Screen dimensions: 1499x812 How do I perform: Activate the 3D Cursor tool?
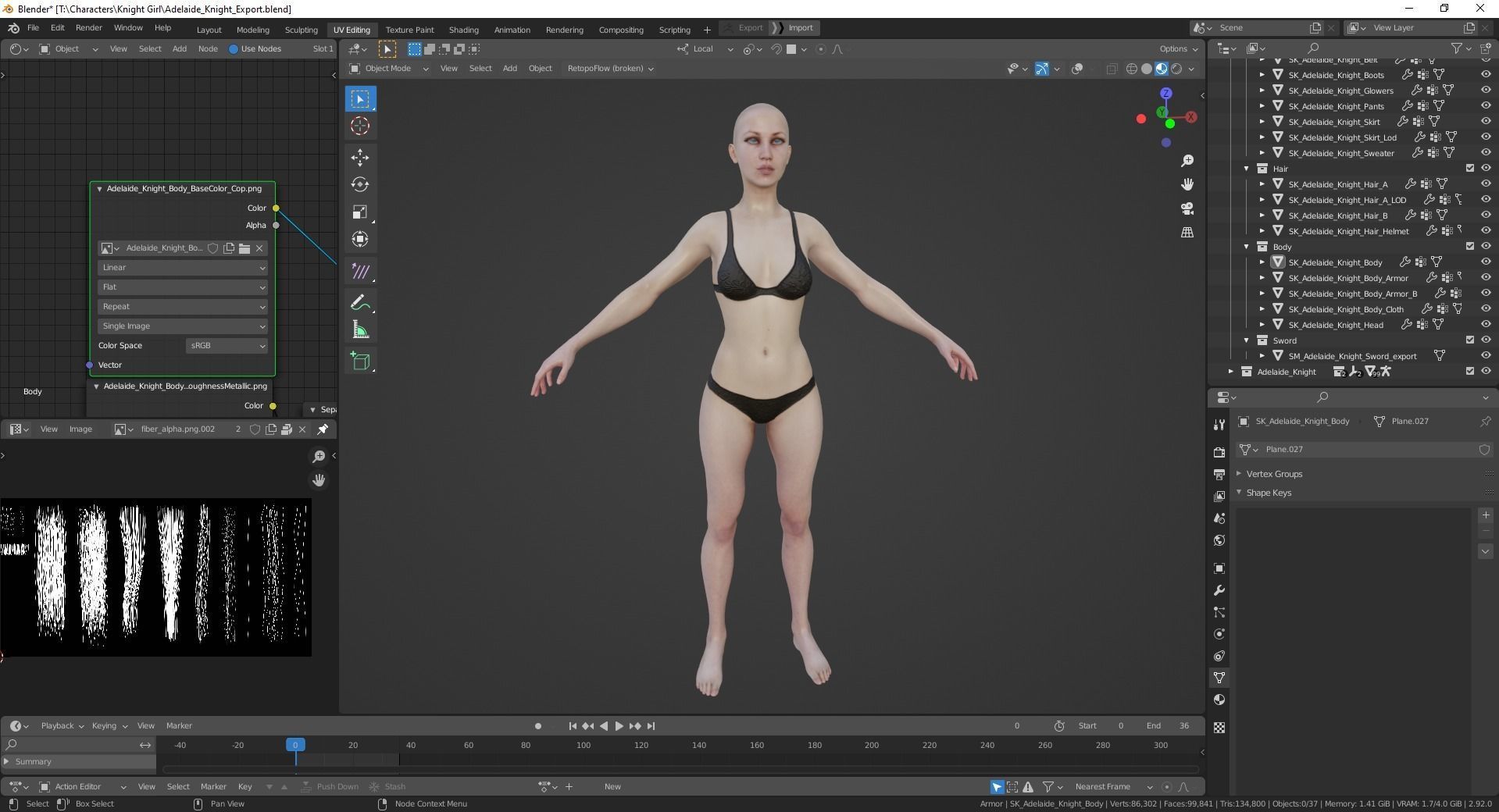[x=360, y=126]
